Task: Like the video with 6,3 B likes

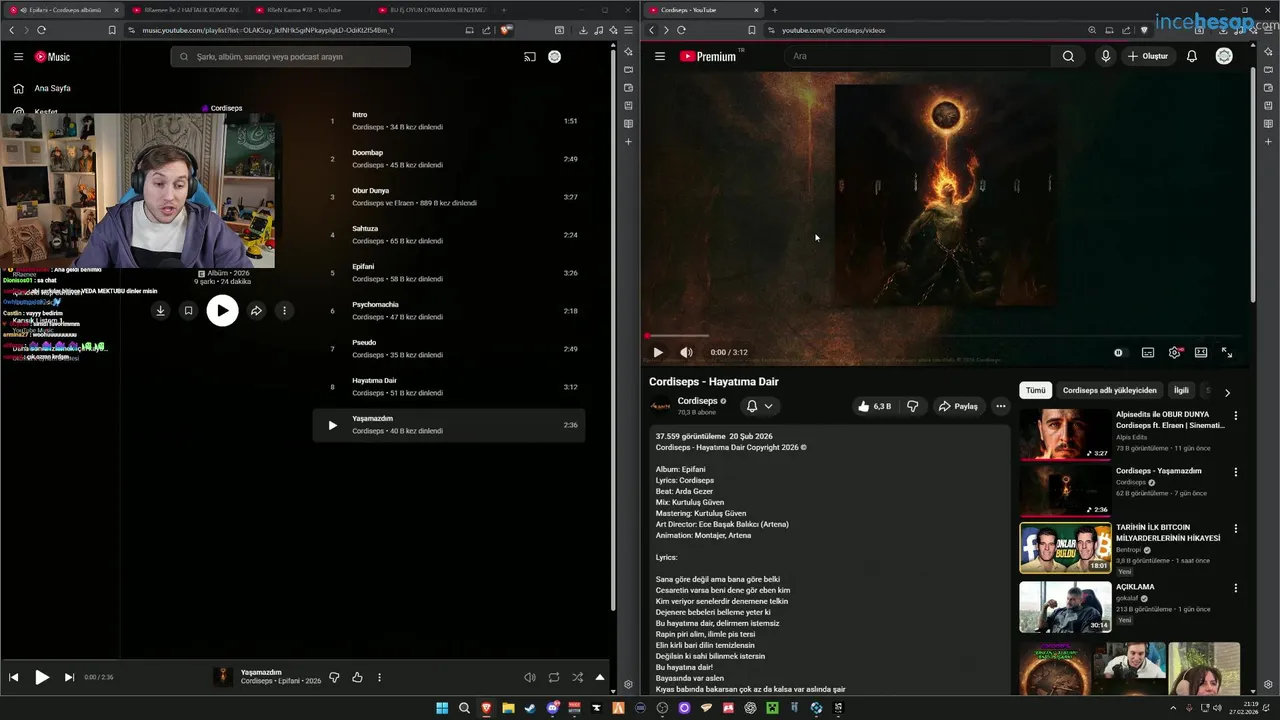Action: (874, 406)
